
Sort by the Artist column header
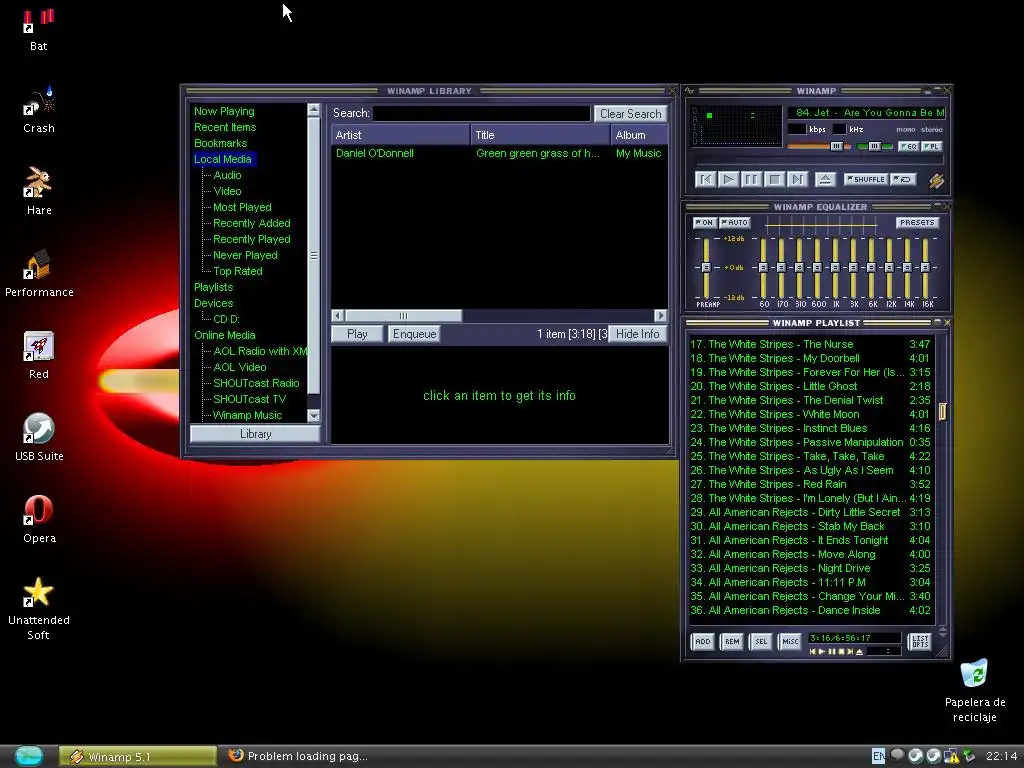(x=400, y=135)
